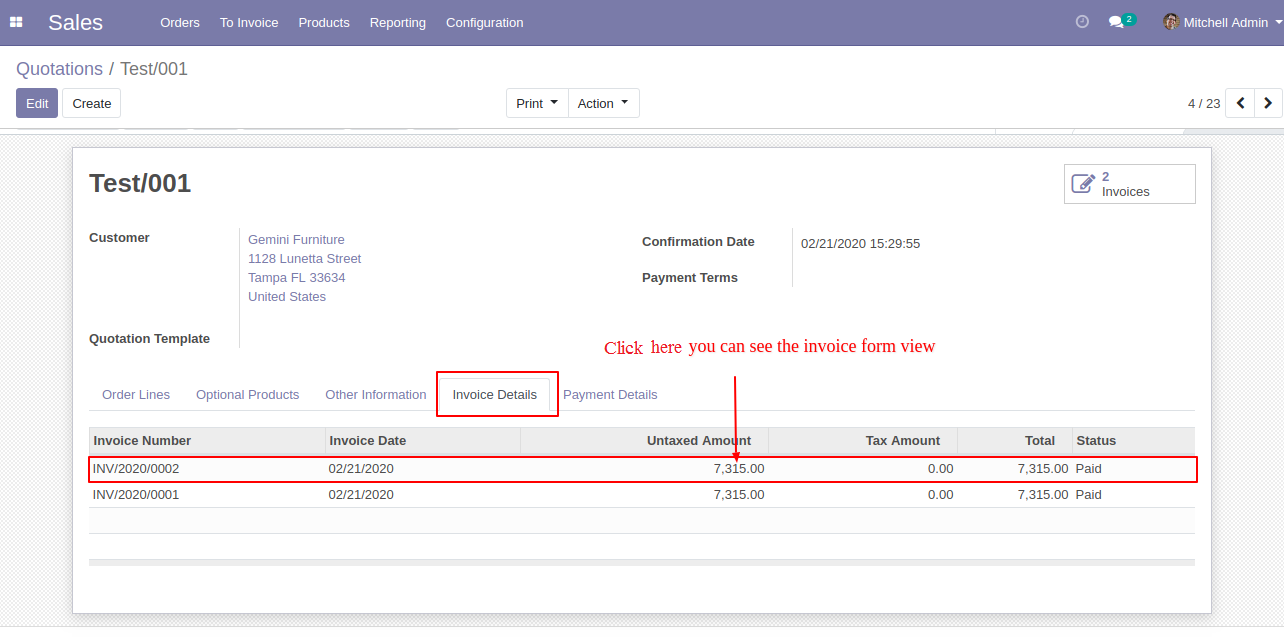This screenshot has width=1284, height=638.
Task: Click the United States address line
Action: (287, 296)
